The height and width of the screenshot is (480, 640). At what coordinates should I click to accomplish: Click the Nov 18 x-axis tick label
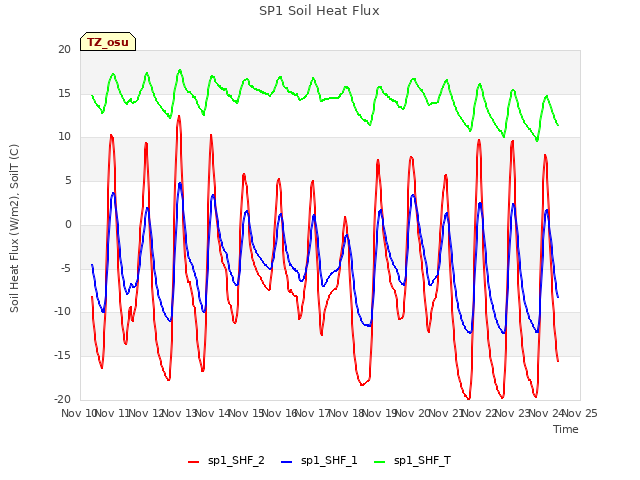[347, 413]
